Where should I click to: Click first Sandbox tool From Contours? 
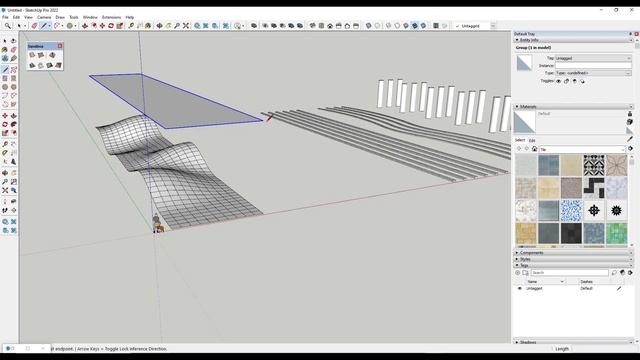pos(32,55)
